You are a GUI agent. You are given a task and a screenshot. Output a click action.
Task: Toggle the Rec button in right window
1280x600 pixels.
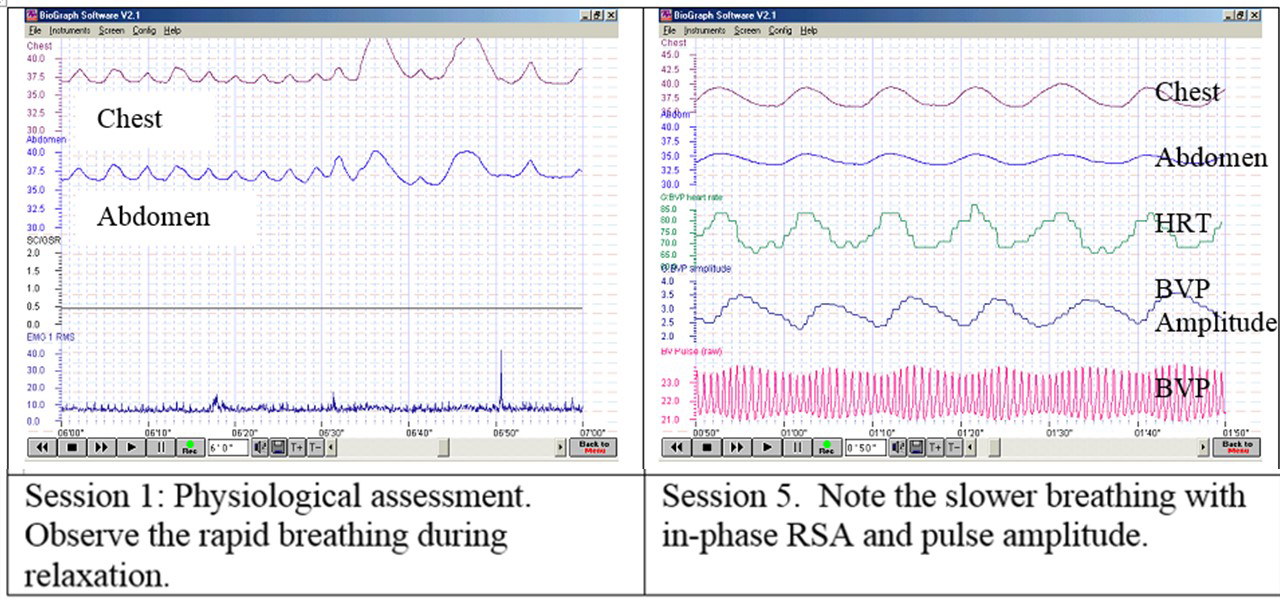(x=826, y=448)
